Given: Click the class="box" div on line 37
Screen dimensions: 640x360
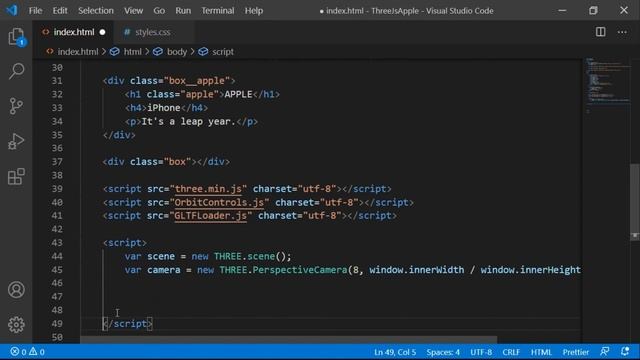Looking at the screenshot, I should 166,162.
